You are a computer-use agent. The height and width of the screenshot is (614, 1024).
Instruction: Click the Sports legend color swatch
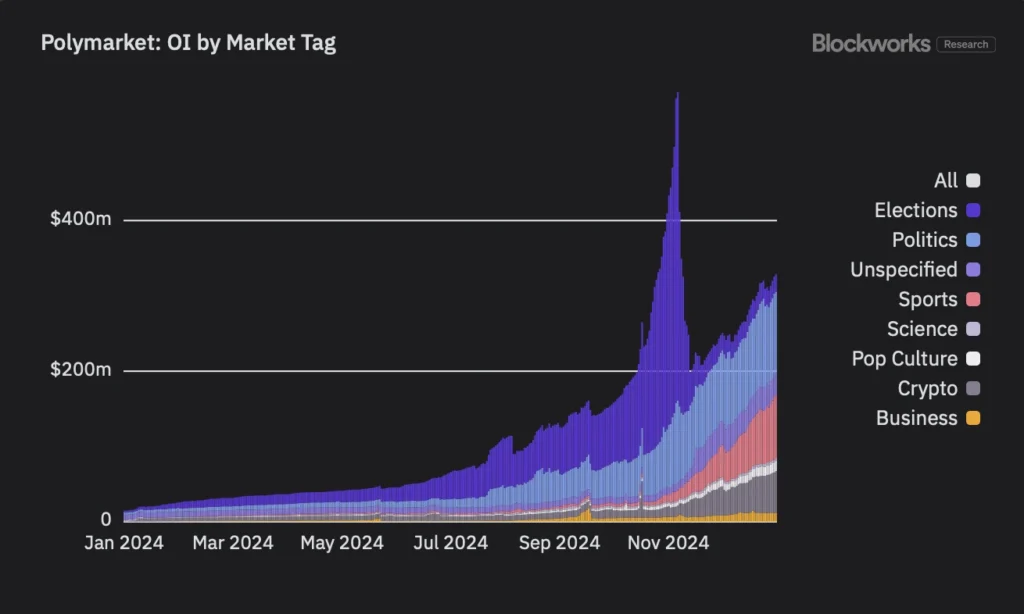(x=973, y=299)
